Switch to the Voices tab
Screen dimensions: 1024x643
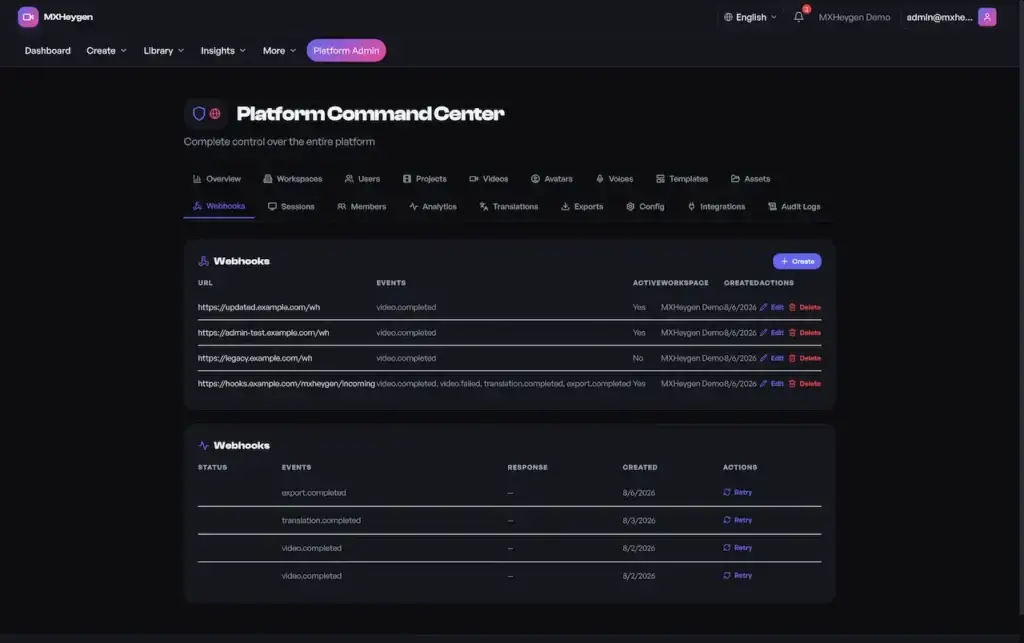pyautogui.click(x=615, y=179)
